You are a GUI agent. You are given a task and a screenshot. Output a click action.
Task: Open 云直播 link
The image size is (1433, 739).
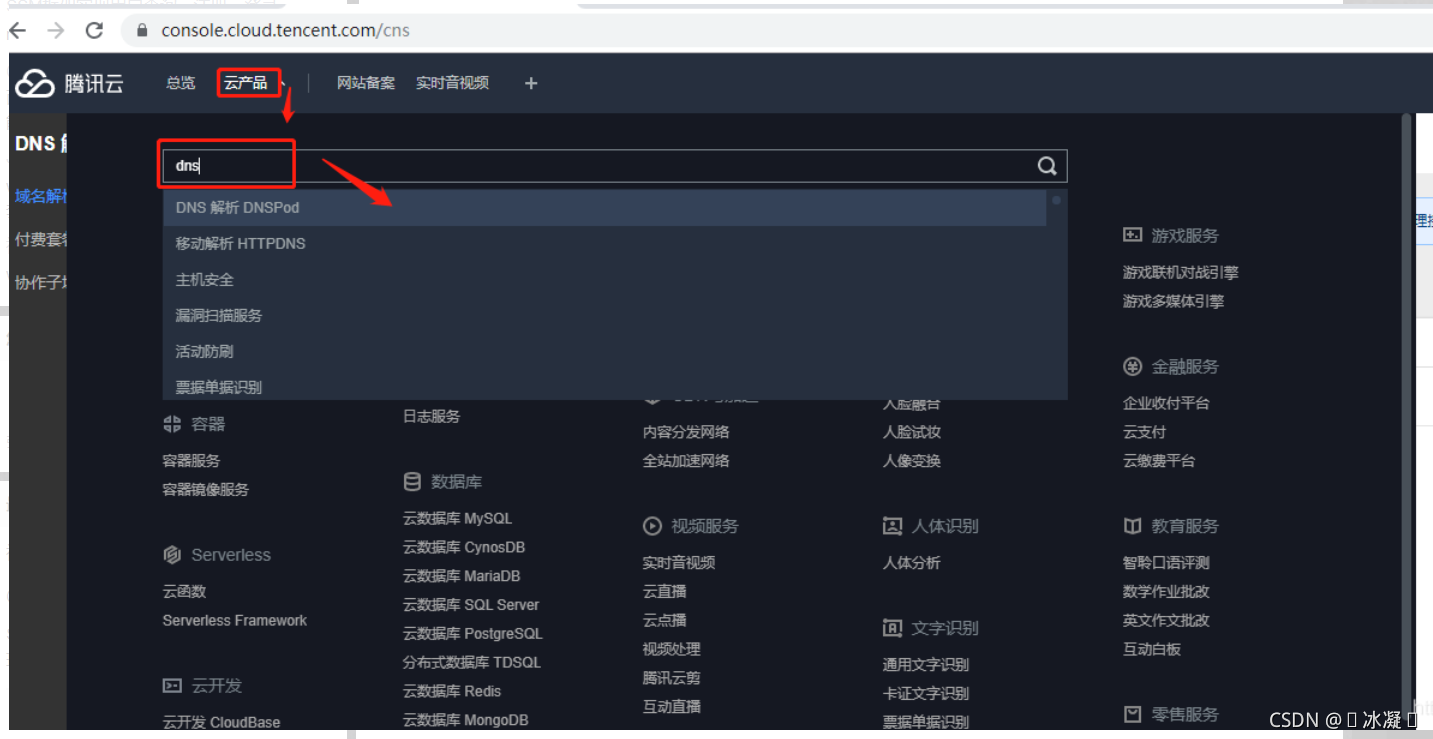tap(664, 592)
